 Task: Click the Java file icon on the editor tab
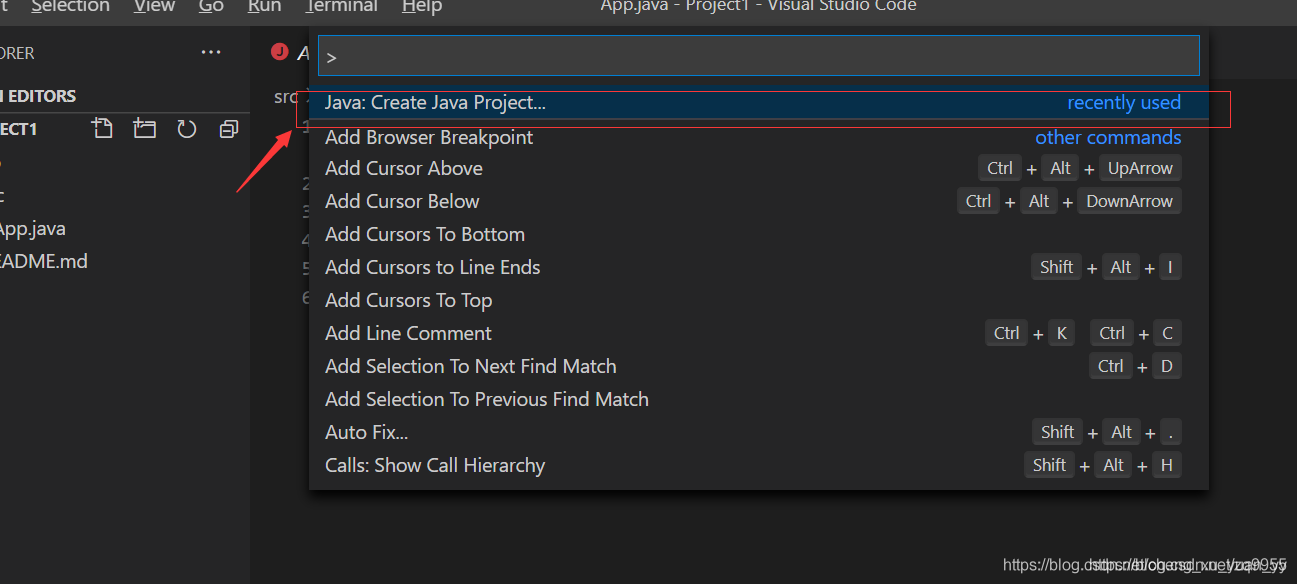[x=280, y=52]
